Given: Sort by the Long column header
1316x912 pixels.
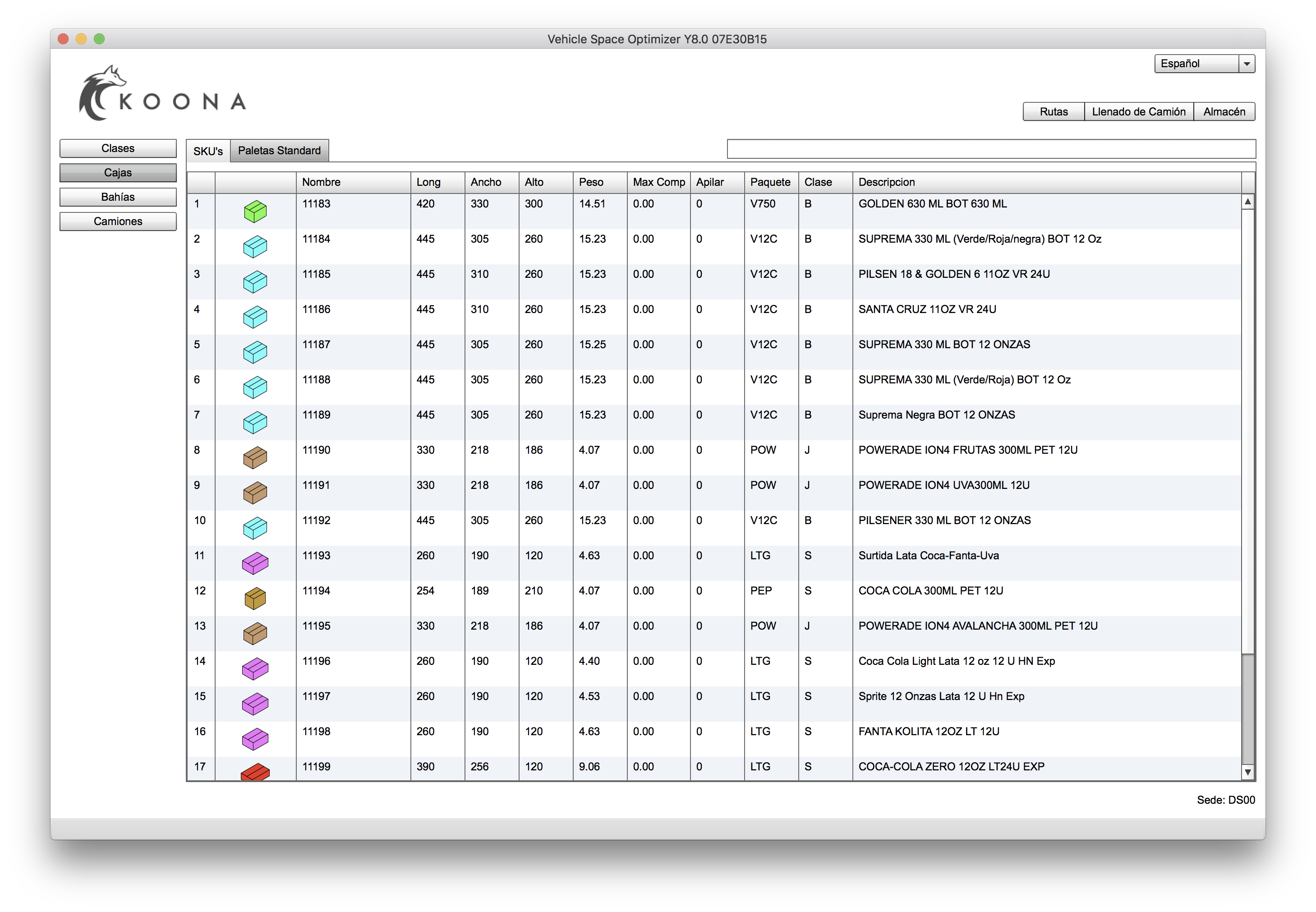Looking at the screenshot, I should pos(437,182).
